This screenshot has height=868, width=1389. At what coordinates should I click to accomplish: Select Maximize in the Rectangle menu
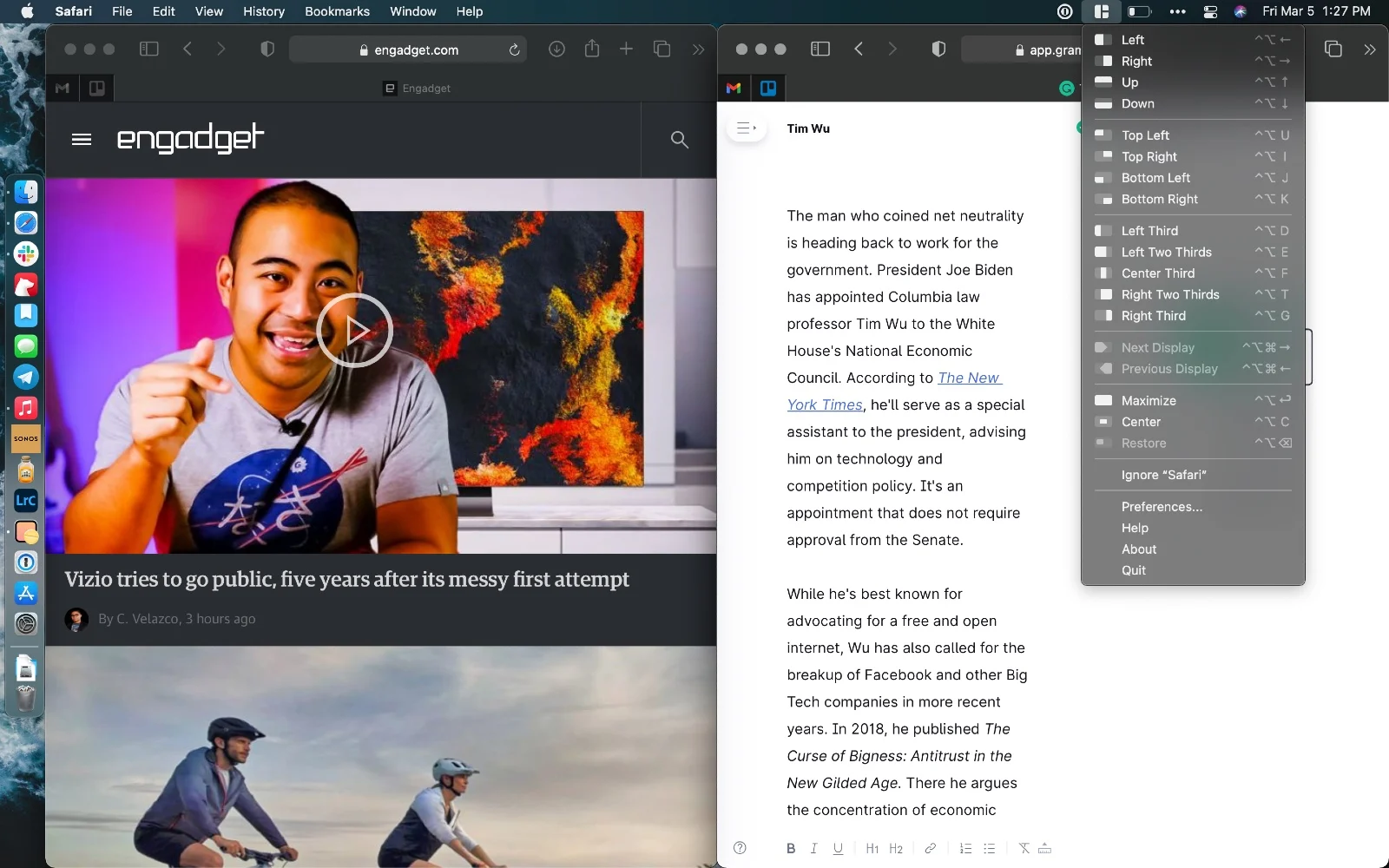1148,400
